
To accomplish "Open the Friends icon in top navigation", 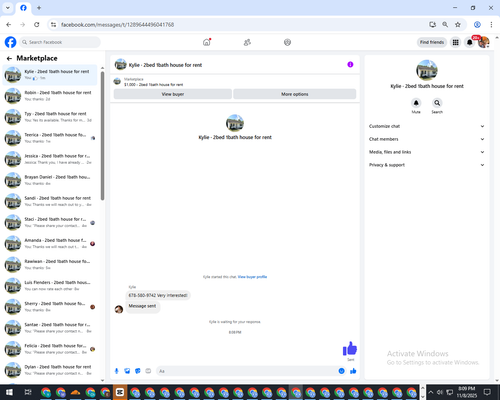I will [x=247, y=42].
